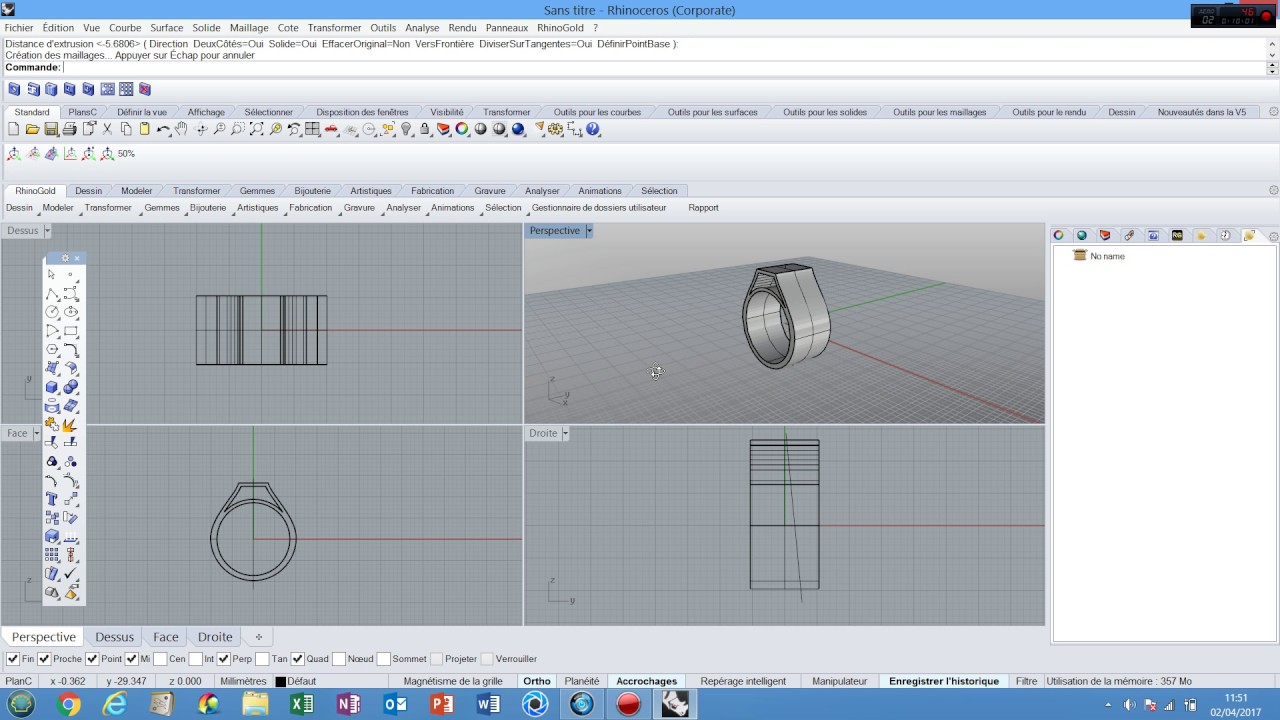Click Enregistrer l'historique in status bar
Viewport: 1280px width, 720px height.
(x=944, y=681)
